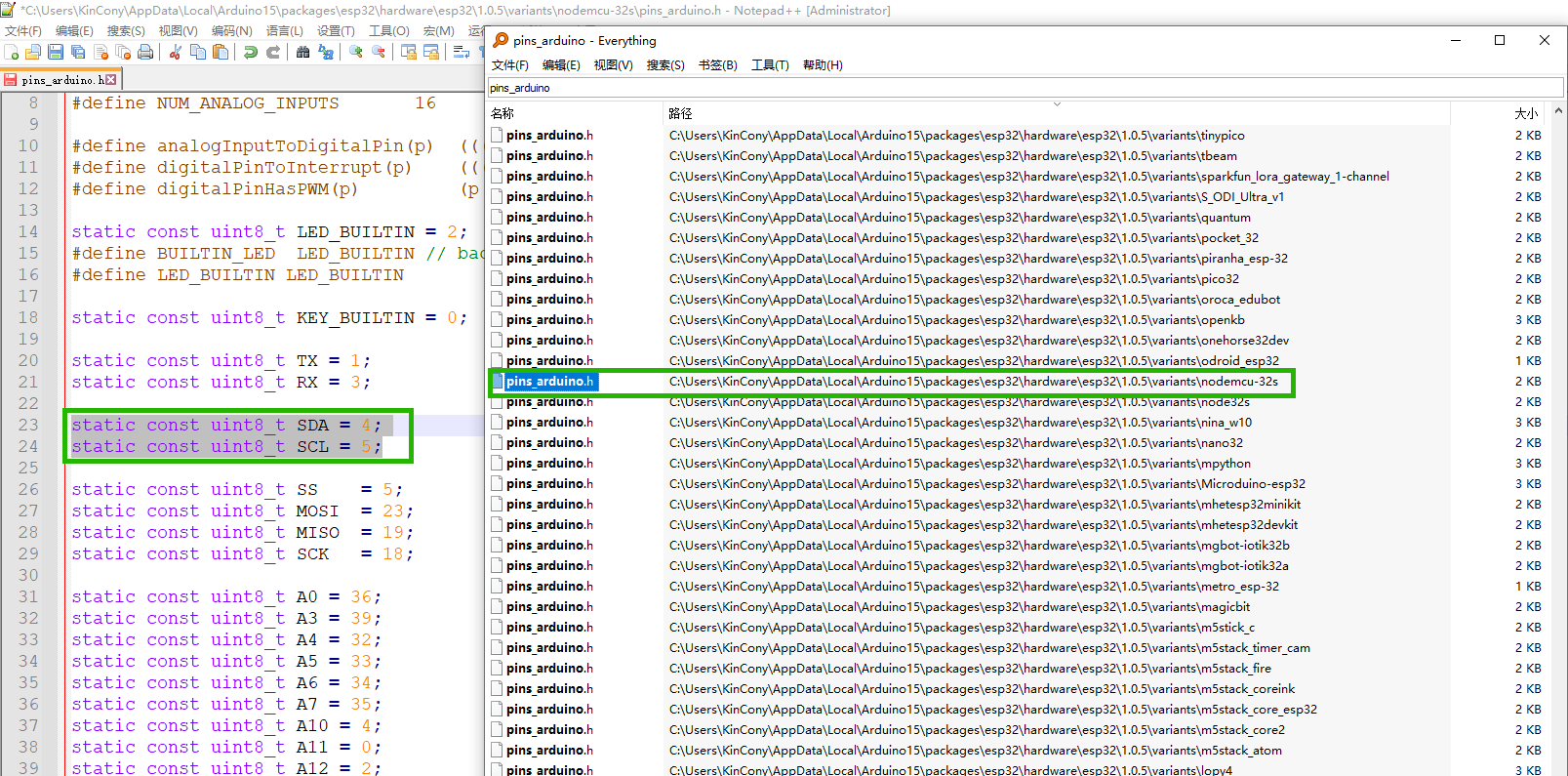Screen dimensions: 1568x776
Task: Click the Zoom Out magnifier icon
Action: point(379,52)
